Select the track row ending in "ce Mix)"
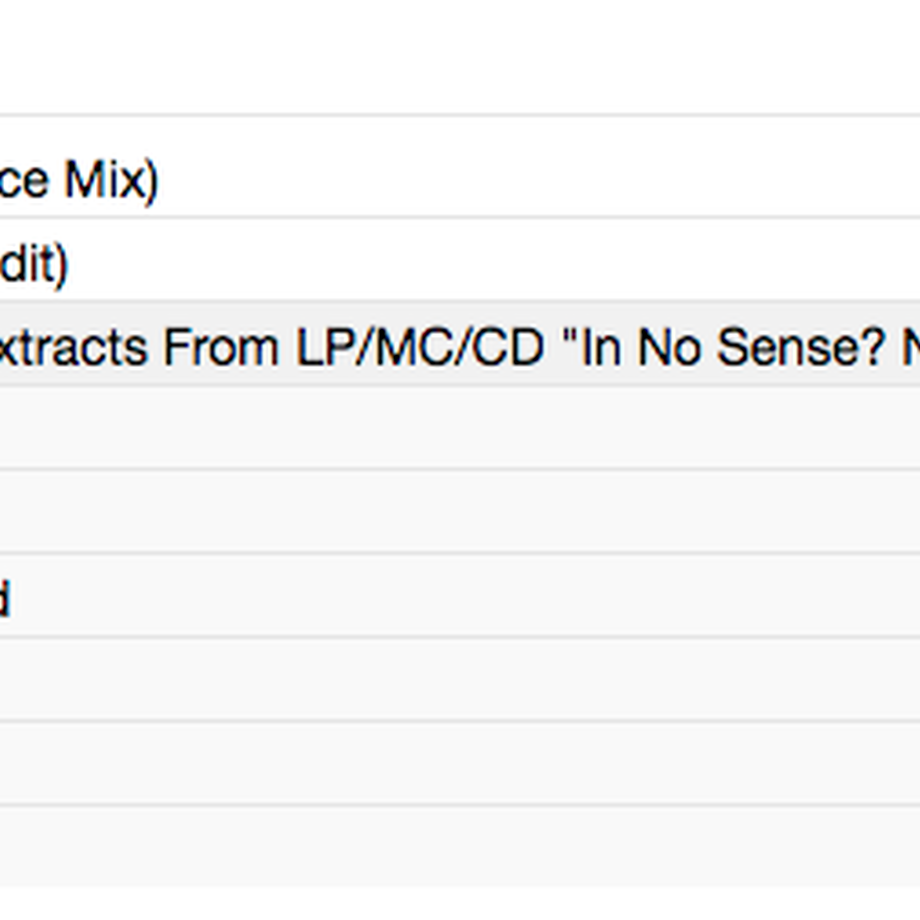920x920 pixels. [460, 167]
